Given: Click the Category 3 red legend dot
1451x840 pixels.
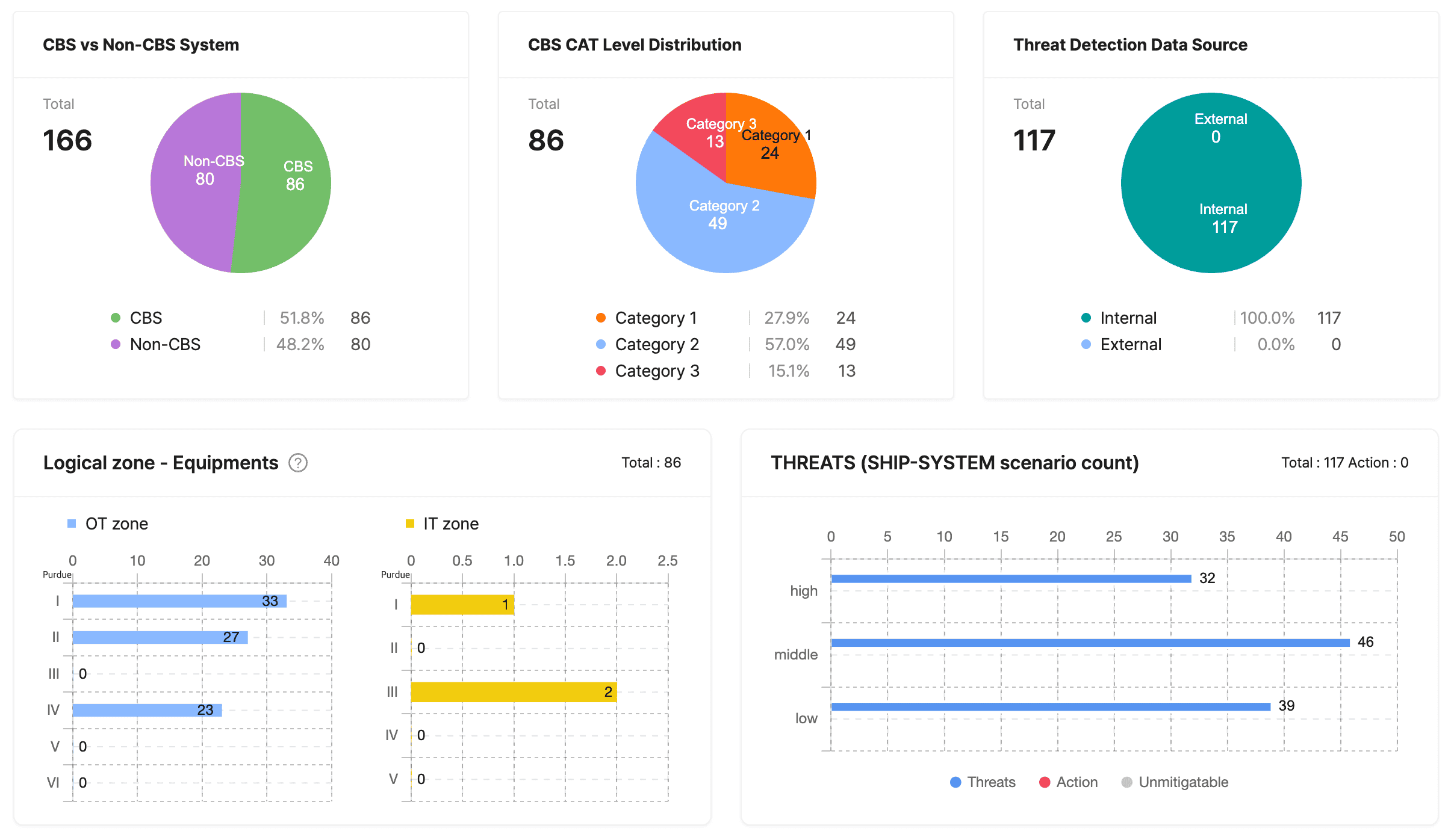Looking at the screenshot, I should tap(600, 371).
